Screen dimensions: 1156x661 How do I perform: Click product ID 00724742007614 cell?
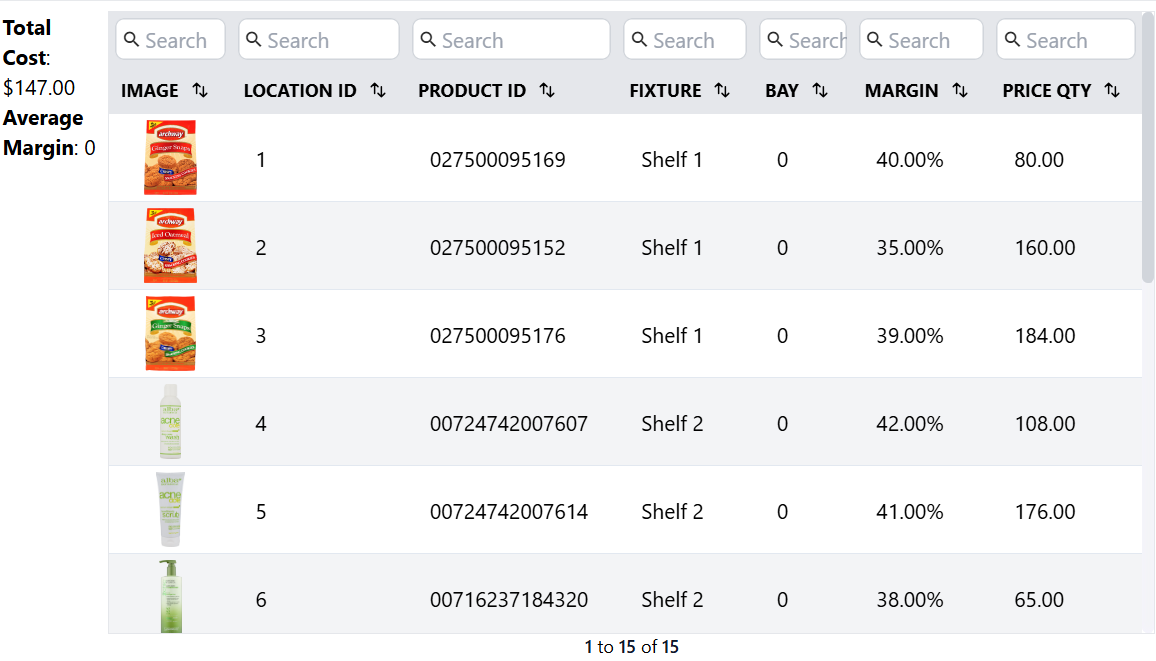(x=509, y=512)
